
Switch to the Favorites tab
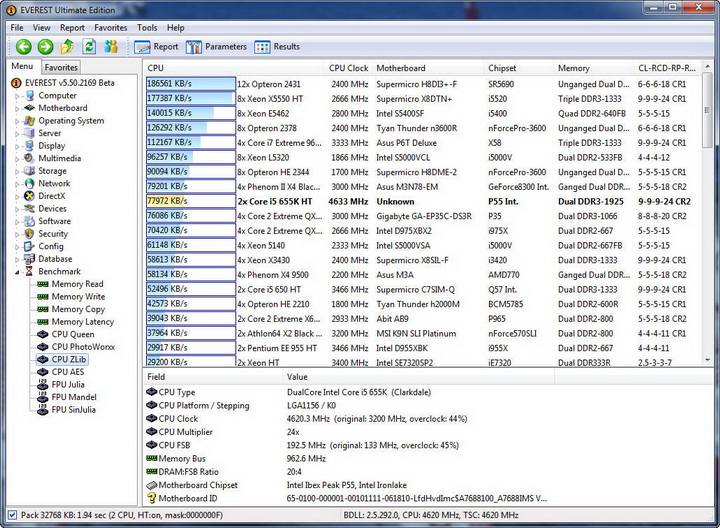(x=61, y=67)
